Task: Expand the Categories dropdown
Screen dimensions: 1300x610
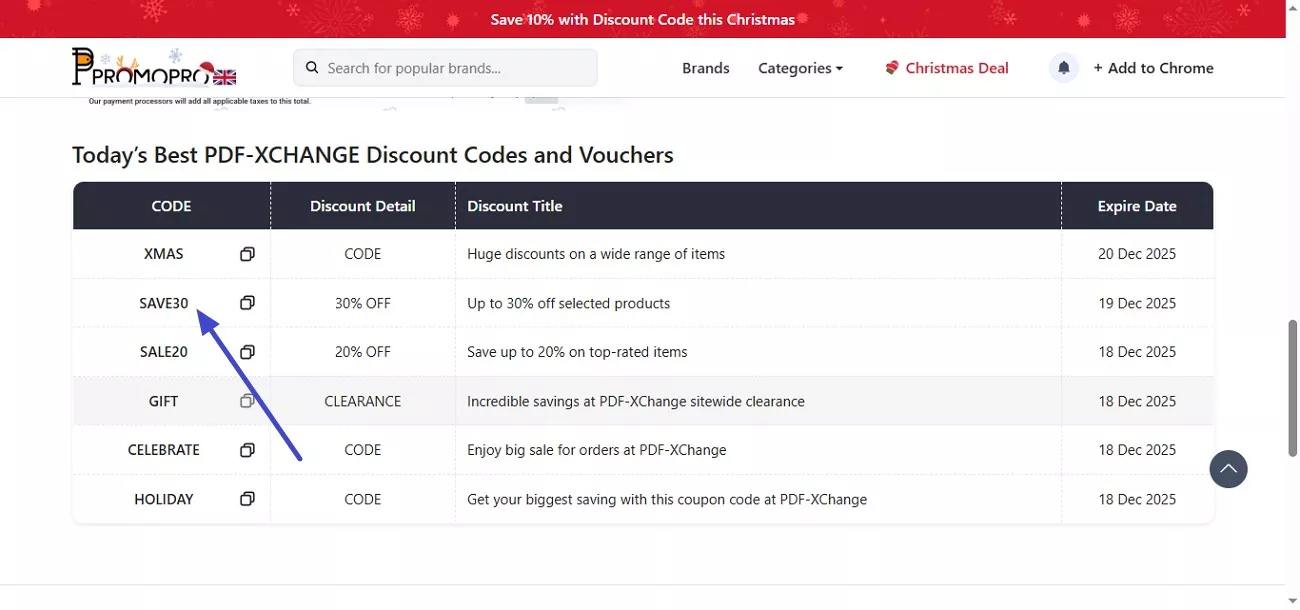Action: click(x=800, y=68)
